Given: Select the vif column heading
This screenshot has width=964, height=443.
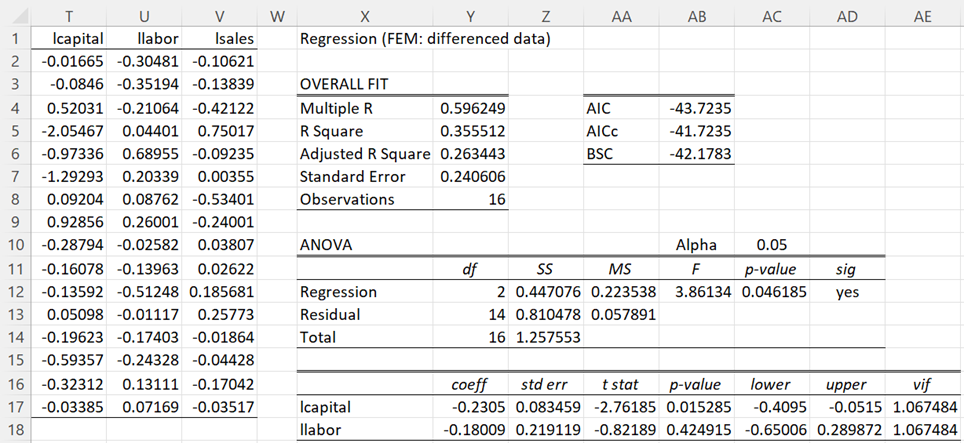Looking at the screenshot, I should [922, 385].
